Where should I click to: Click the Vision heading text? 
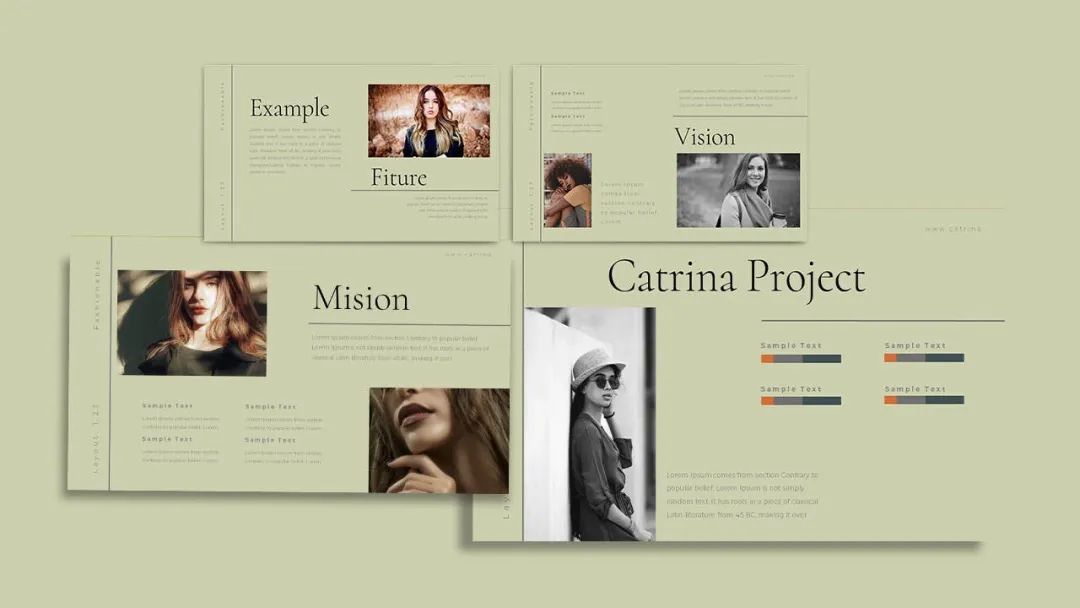(704, 137)
